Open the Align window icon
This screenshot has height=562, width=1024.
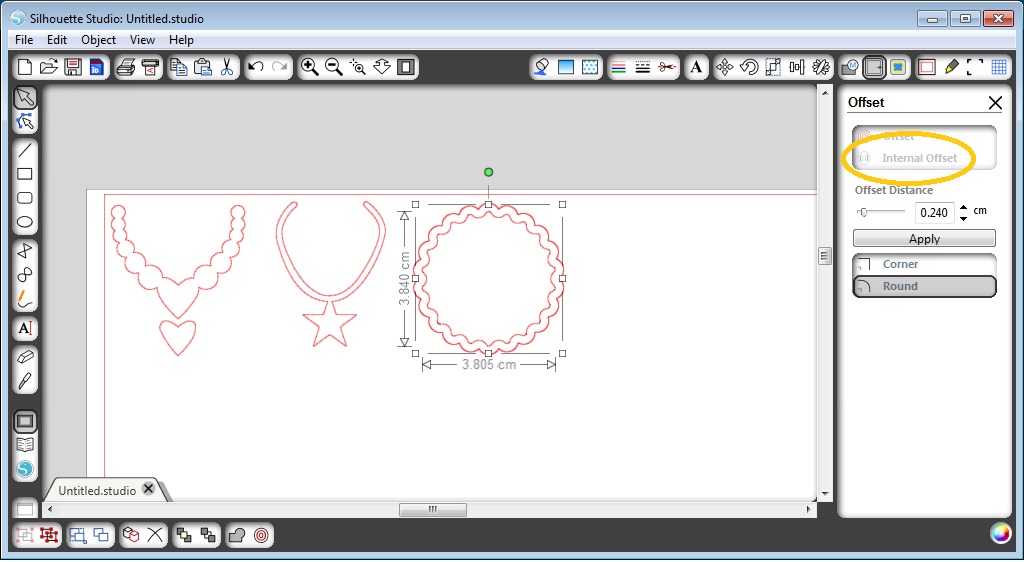(797, 67)
